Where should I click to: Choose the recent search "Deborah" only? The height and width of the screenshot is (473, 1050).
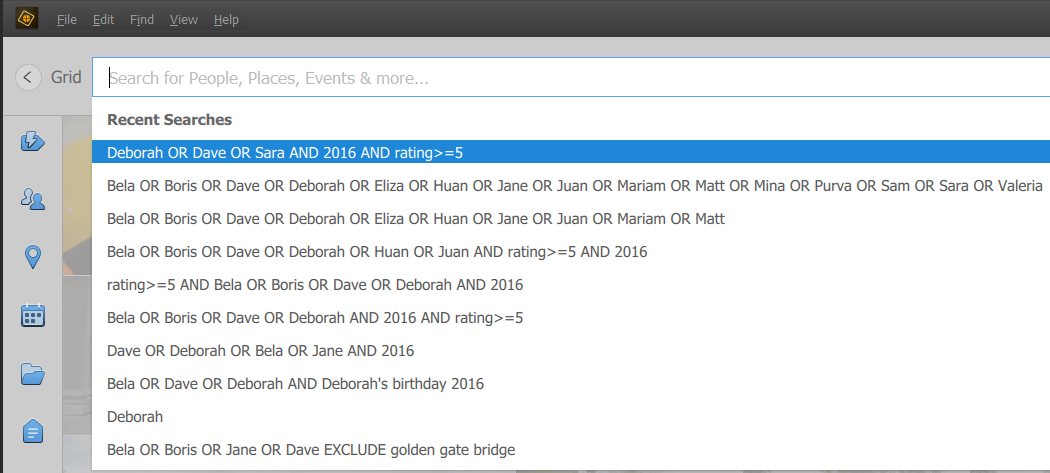click(x=135, y=416)
